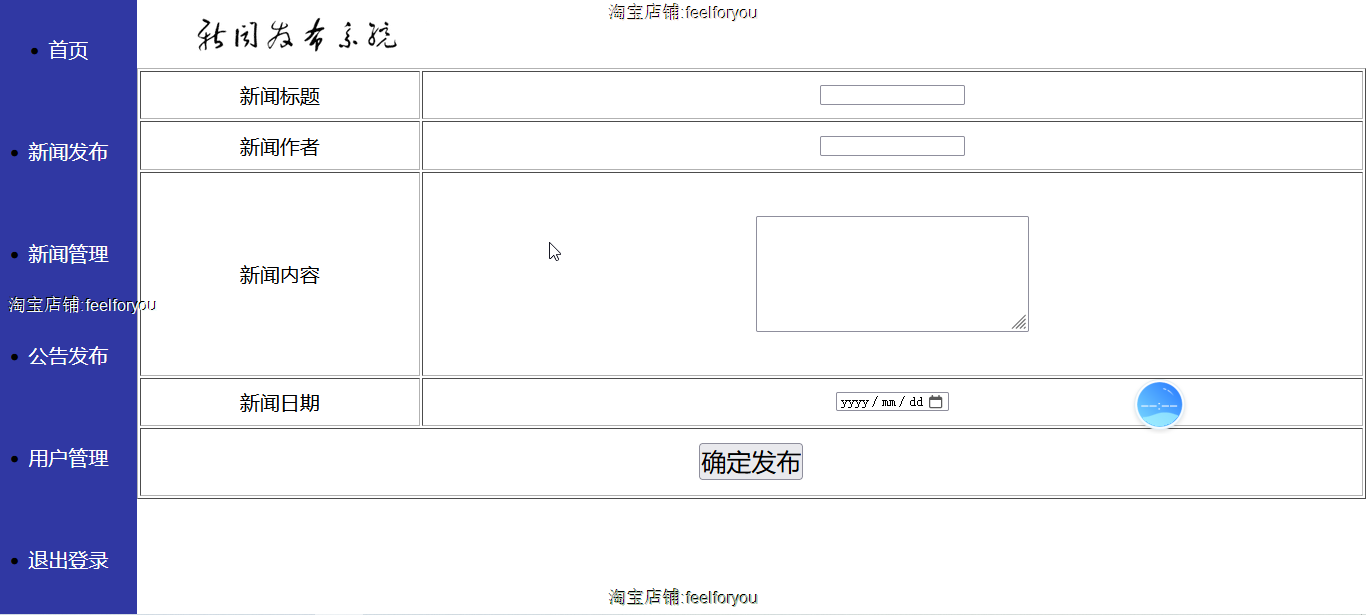
Task: Click inside the 新闻内容 textarea
Action: (x=892, y=274)
